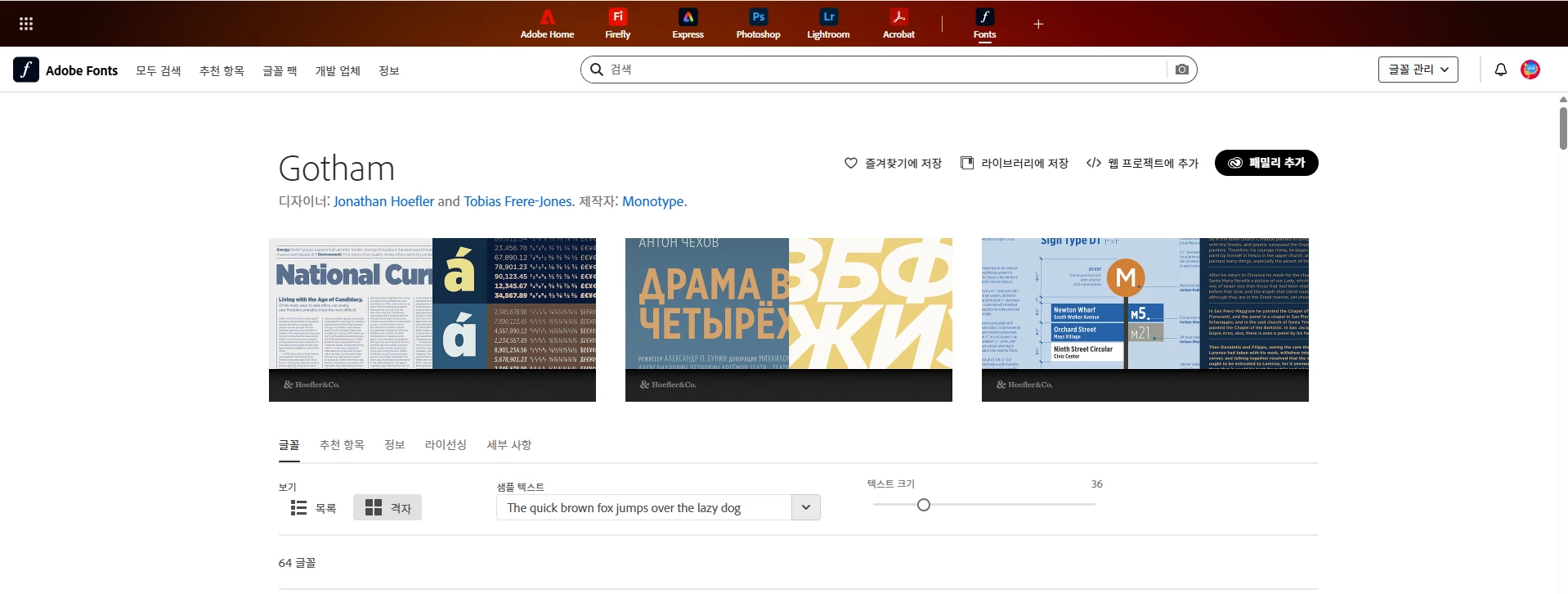This screenshot has width=1568, height=594.
Task: Click the page vertical scrollbar
Action: point(1563,128)
